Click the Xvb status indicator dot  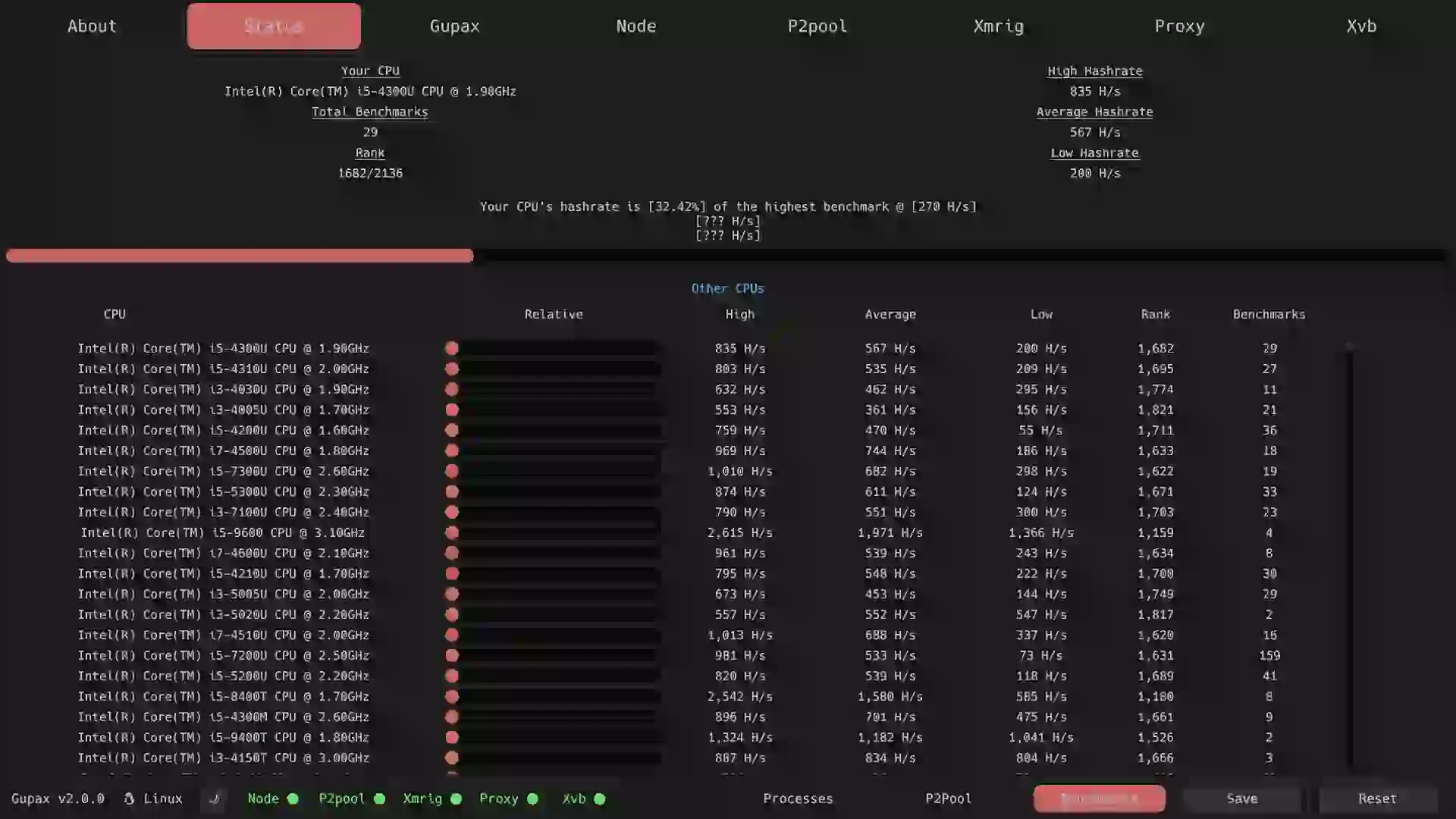tap(599, 799)
